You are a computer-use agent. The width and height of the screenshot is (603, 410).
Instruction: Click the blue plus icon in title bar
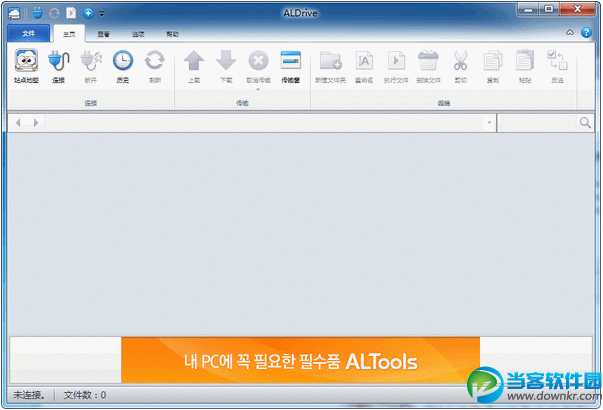(88, 13)
